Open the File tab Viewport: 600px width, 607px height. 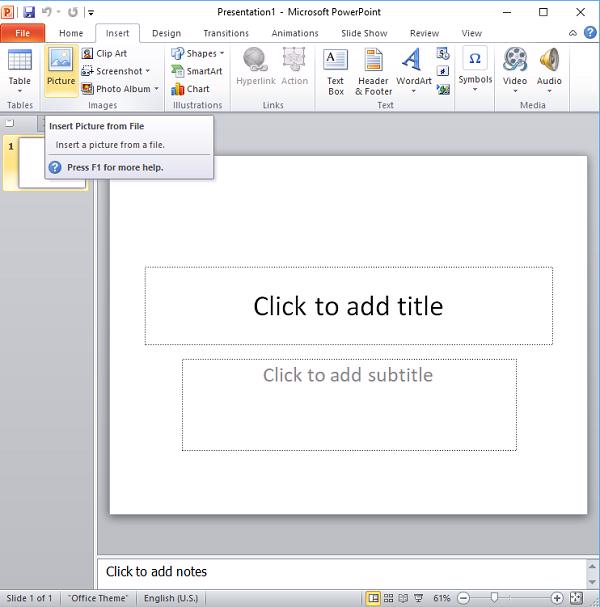pyautogui.click(x=22, y=33)
